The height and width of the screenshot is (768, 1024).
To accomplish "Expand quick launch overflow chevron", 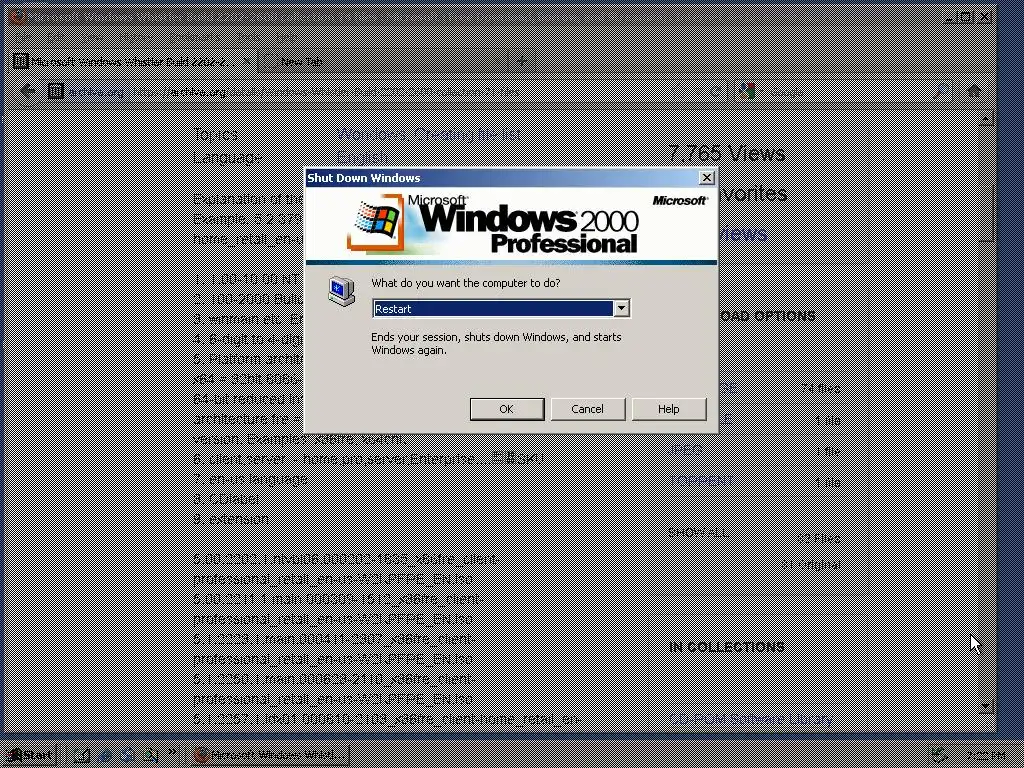I will pos(172,752).
